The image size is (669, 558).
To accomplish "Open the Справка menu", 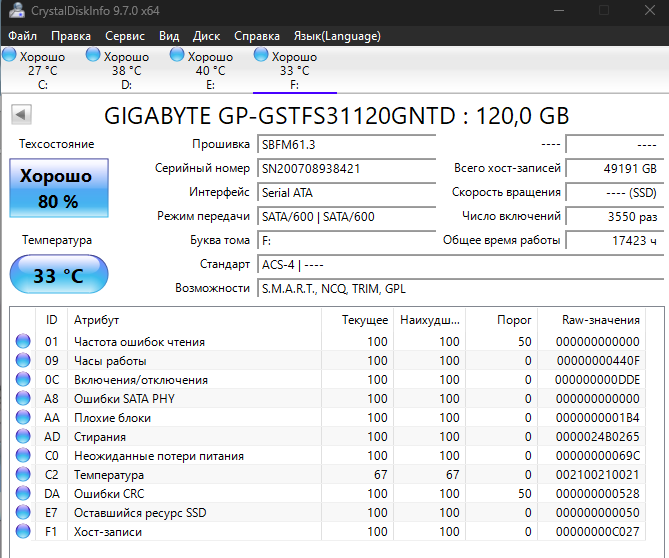I will pyautogui.click(x=257, y=36).
